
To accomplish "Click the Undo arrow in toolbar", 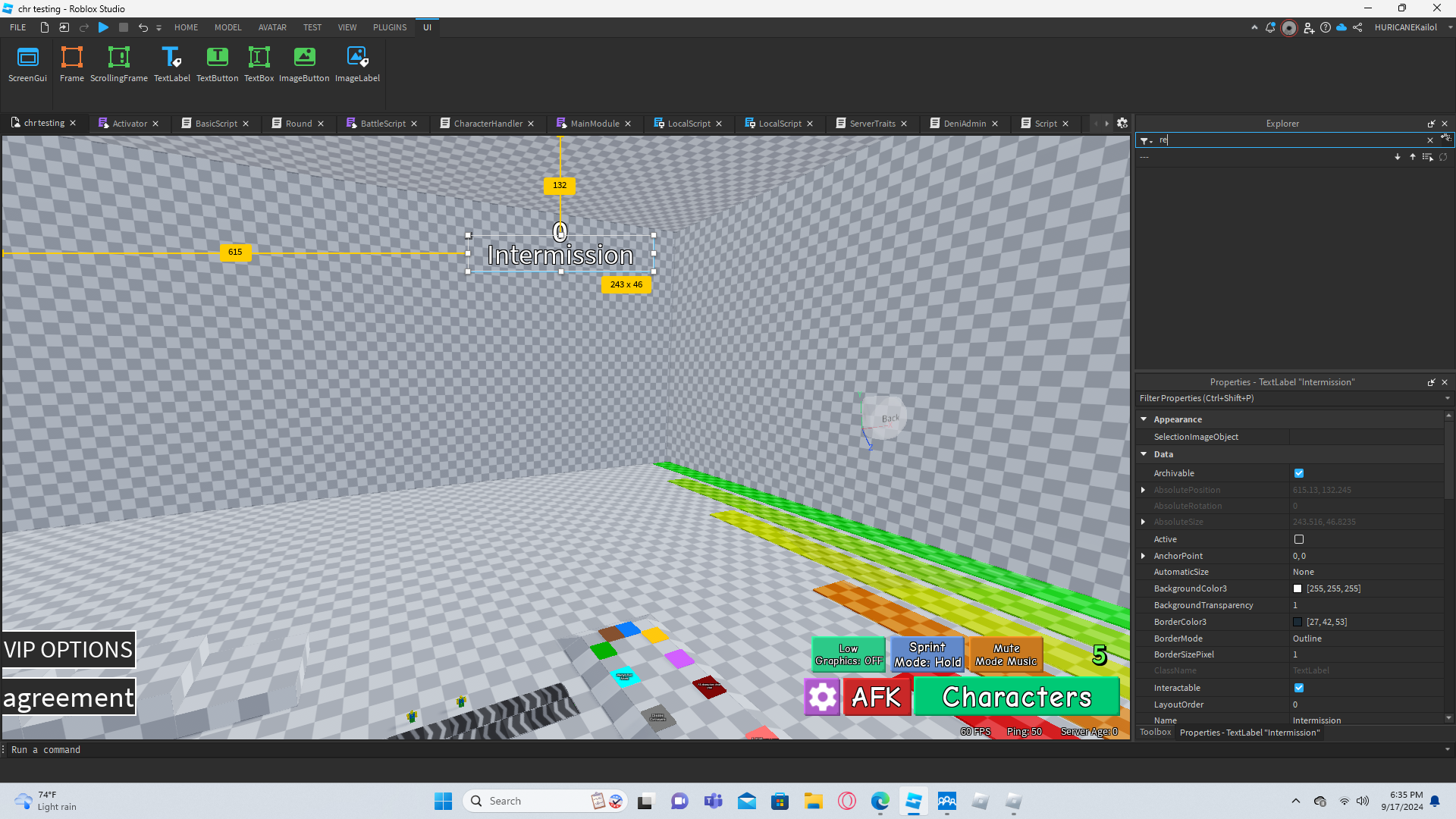I will click(x=143, y=27).
